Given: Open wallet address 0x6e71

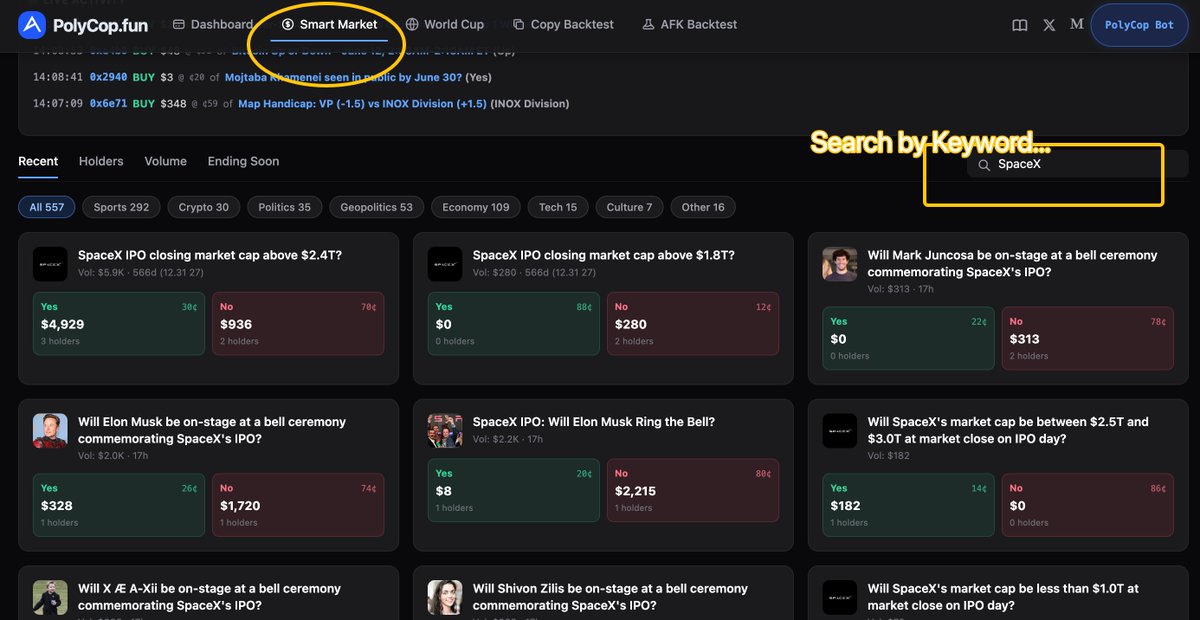Looking at the screenshot, I should tap(108, 103).
